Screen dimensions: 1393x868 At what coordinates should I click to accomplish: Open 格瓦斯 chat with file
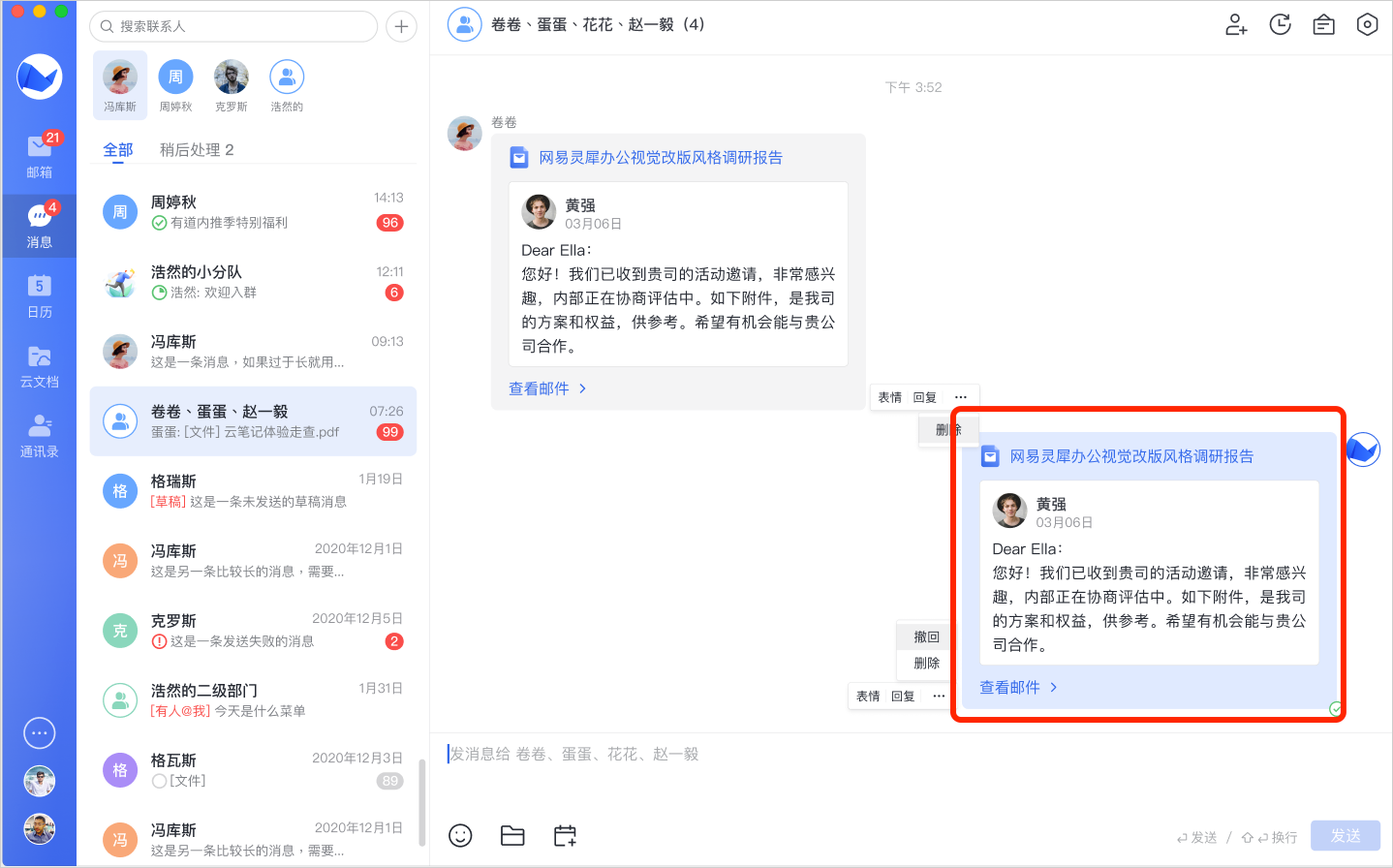pyautogui.click(x=253, y=770)
